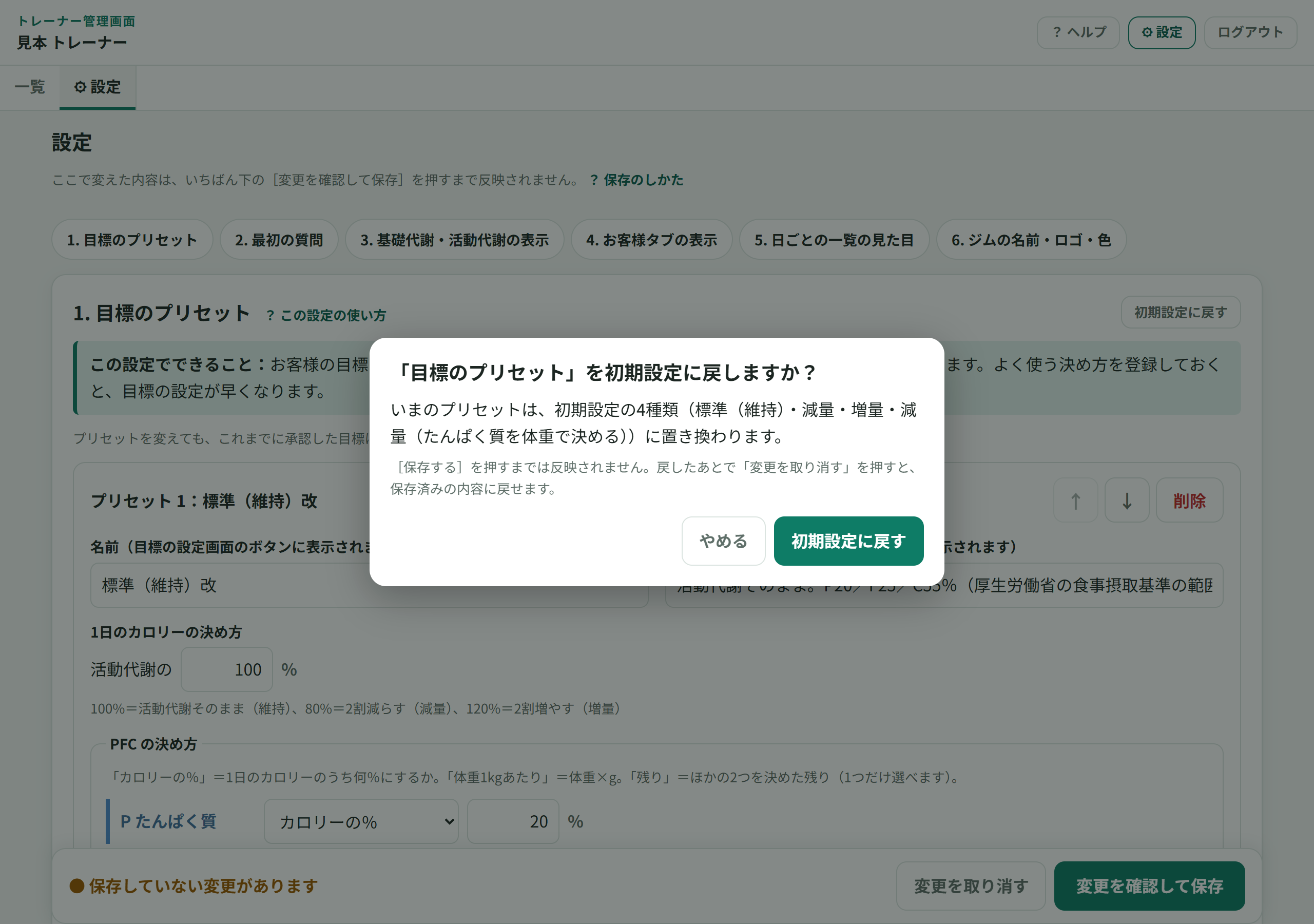Delete preset 1 with 削除 button
Viewport: 1314px width, 924px height.
[x=1189, y=500]
